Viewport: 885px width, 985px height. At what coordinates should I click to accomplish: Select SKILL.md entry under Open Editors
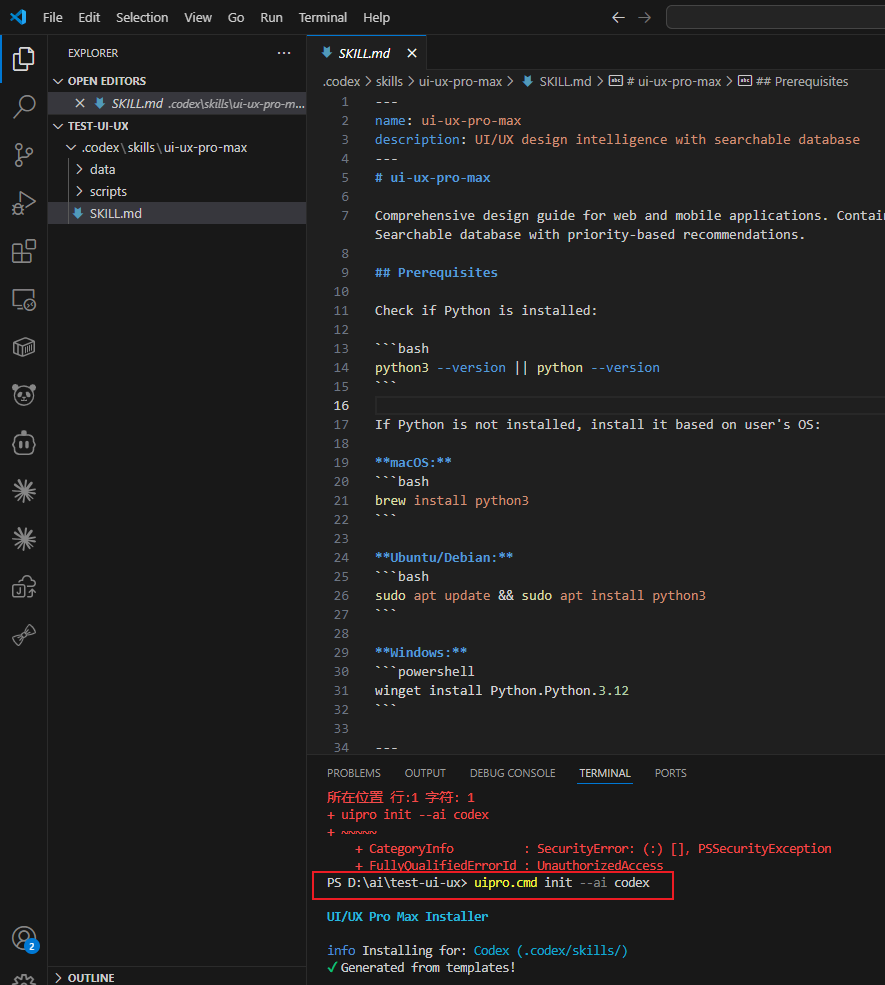pyautogui.click(x=177, y=104)
